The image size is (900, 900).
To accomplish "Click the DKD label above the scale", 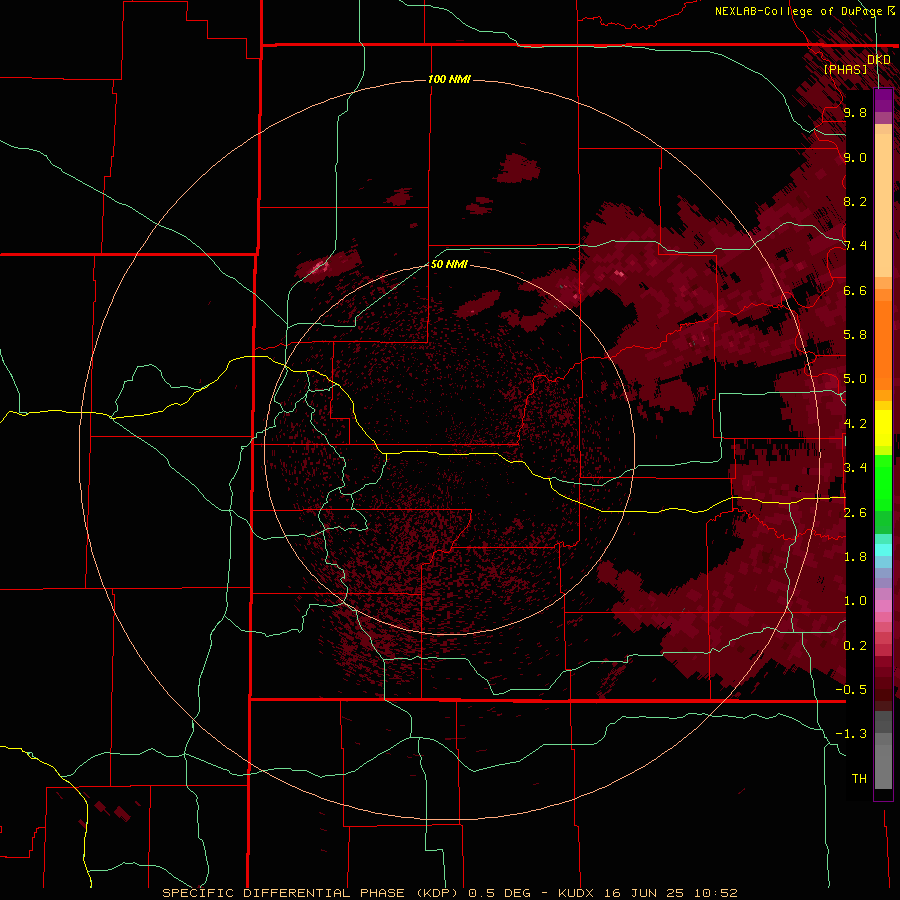I will point(879,60).
